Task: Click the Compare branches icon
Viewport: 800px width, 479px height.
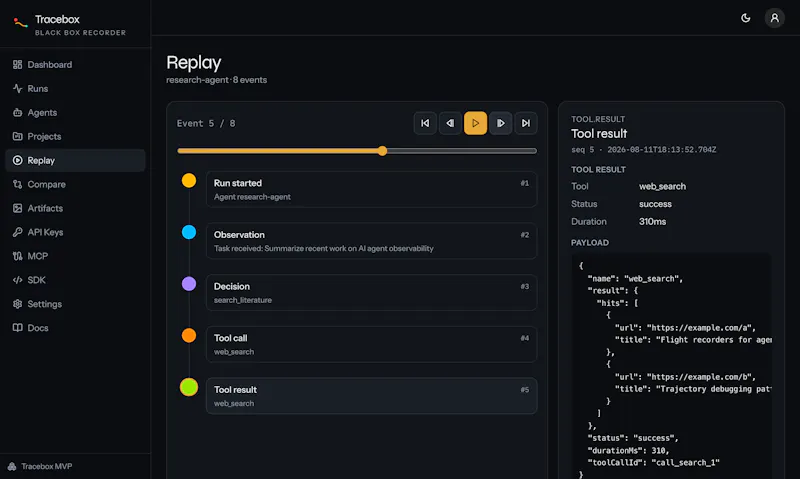Action: pos(17,184)
